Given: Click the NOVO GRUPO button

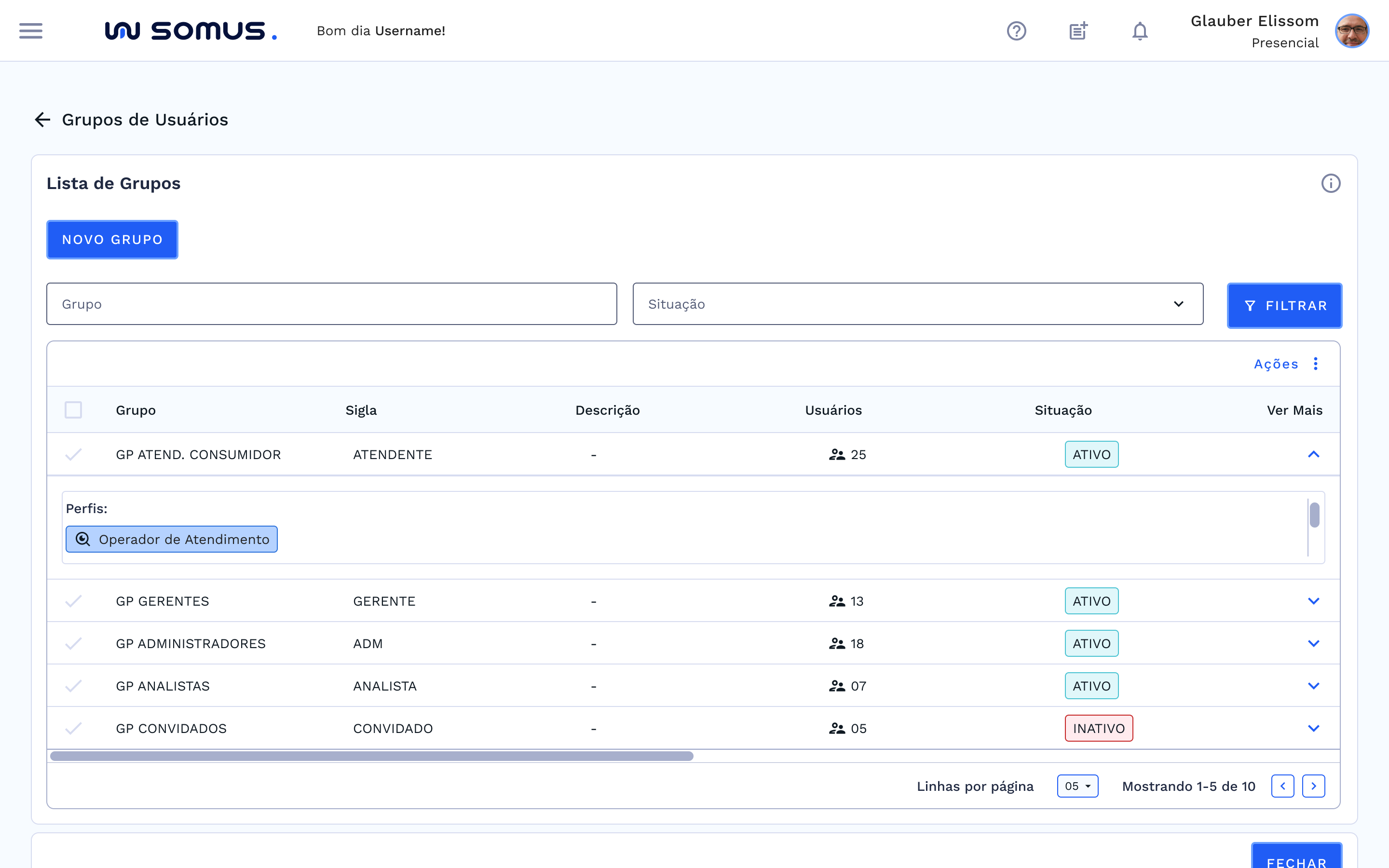Looking at the screenshot, I should [x=112, y=239].
